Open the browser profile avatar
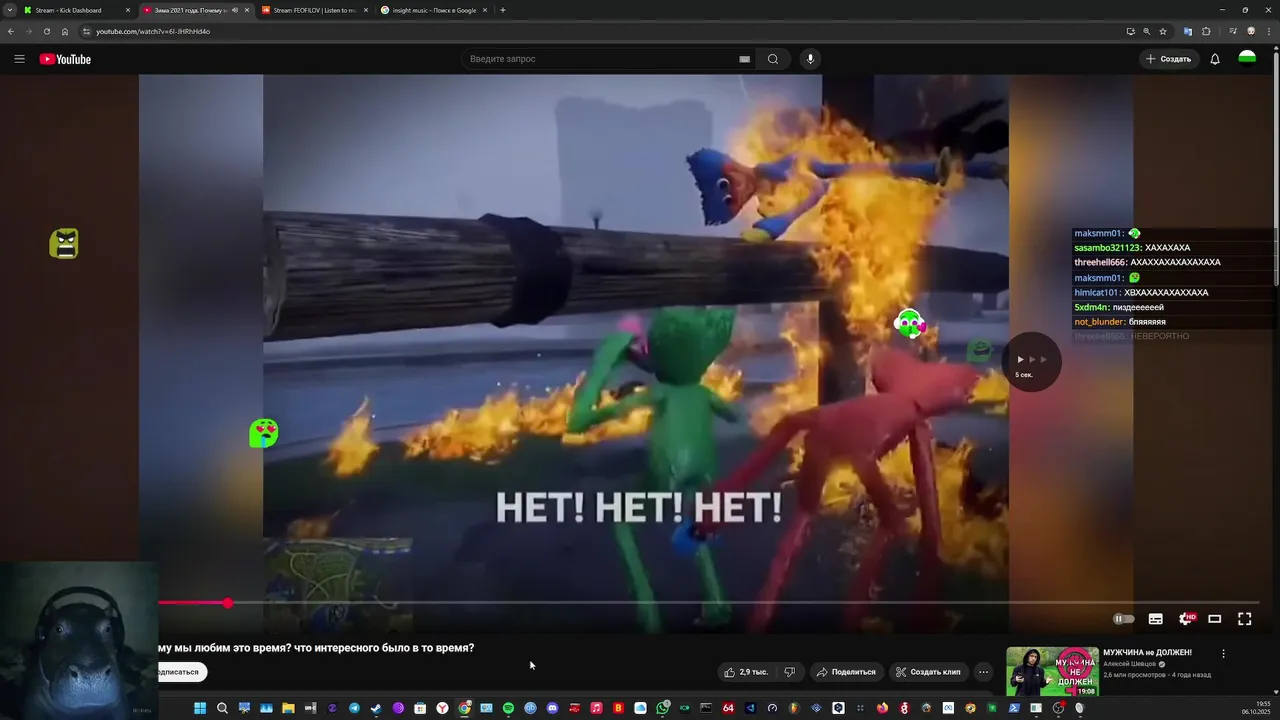The image size is (1280, 720). tap(1251, 31)
